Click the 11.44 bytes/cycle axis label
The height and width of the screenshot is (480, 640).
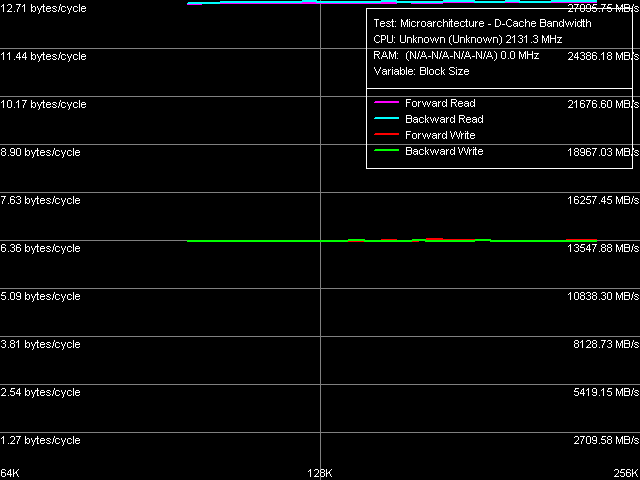tap(43, 56)
